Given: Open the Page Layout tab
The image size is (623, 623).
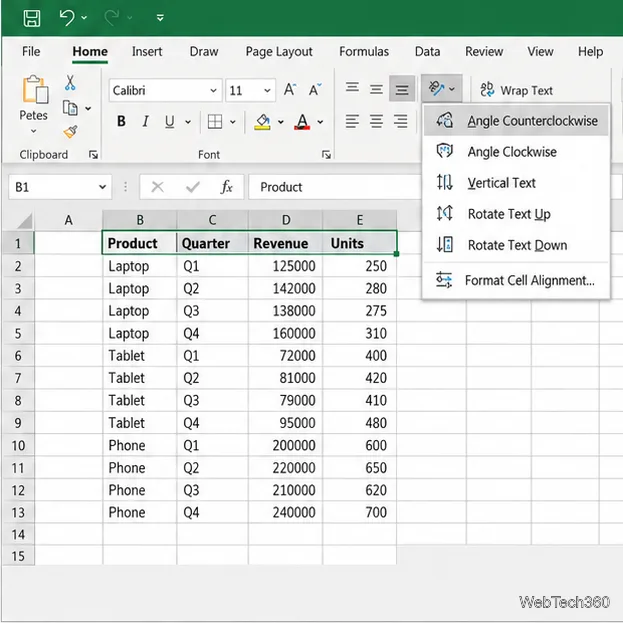Looking at the screenshot, I should pos(279,52).
